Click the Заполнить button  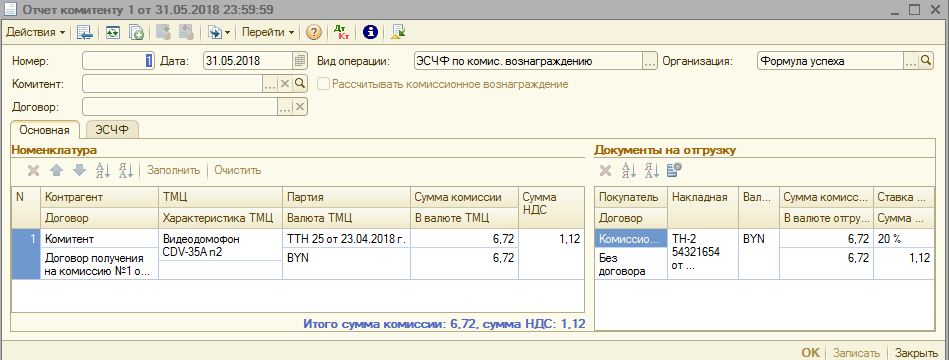[x=174, y=171]
